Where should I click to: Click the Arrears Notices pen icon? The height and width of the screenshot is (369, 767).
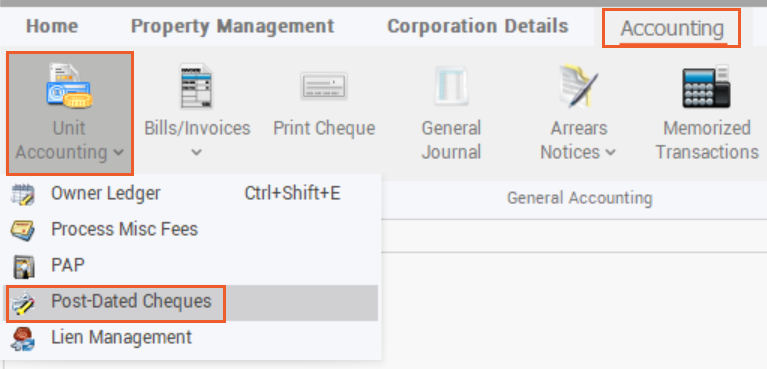click(579, 86)
